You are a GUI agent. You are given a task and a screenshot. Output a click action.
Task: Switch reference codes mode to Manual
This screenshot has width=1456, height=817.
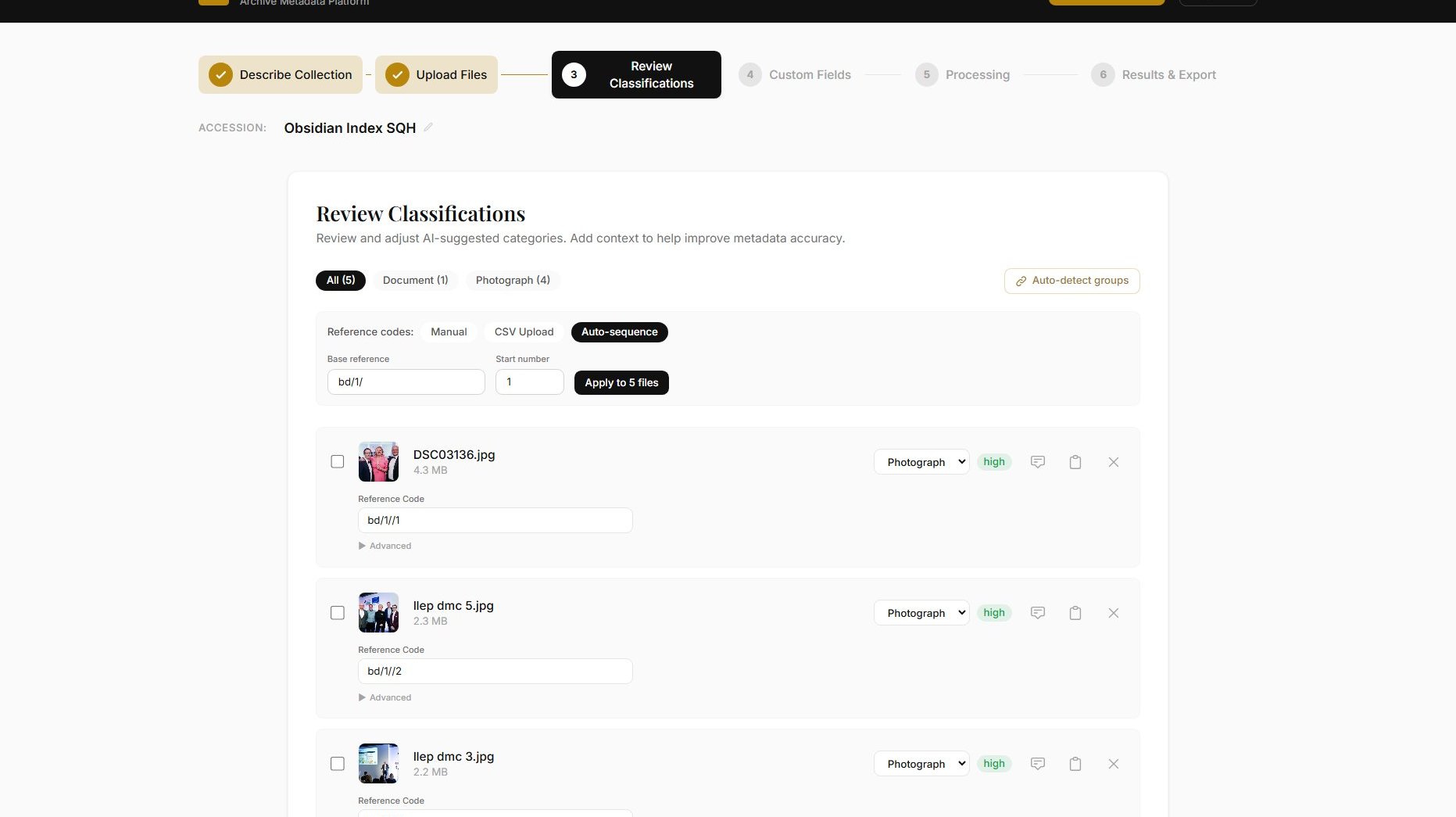tap(448, 331)
